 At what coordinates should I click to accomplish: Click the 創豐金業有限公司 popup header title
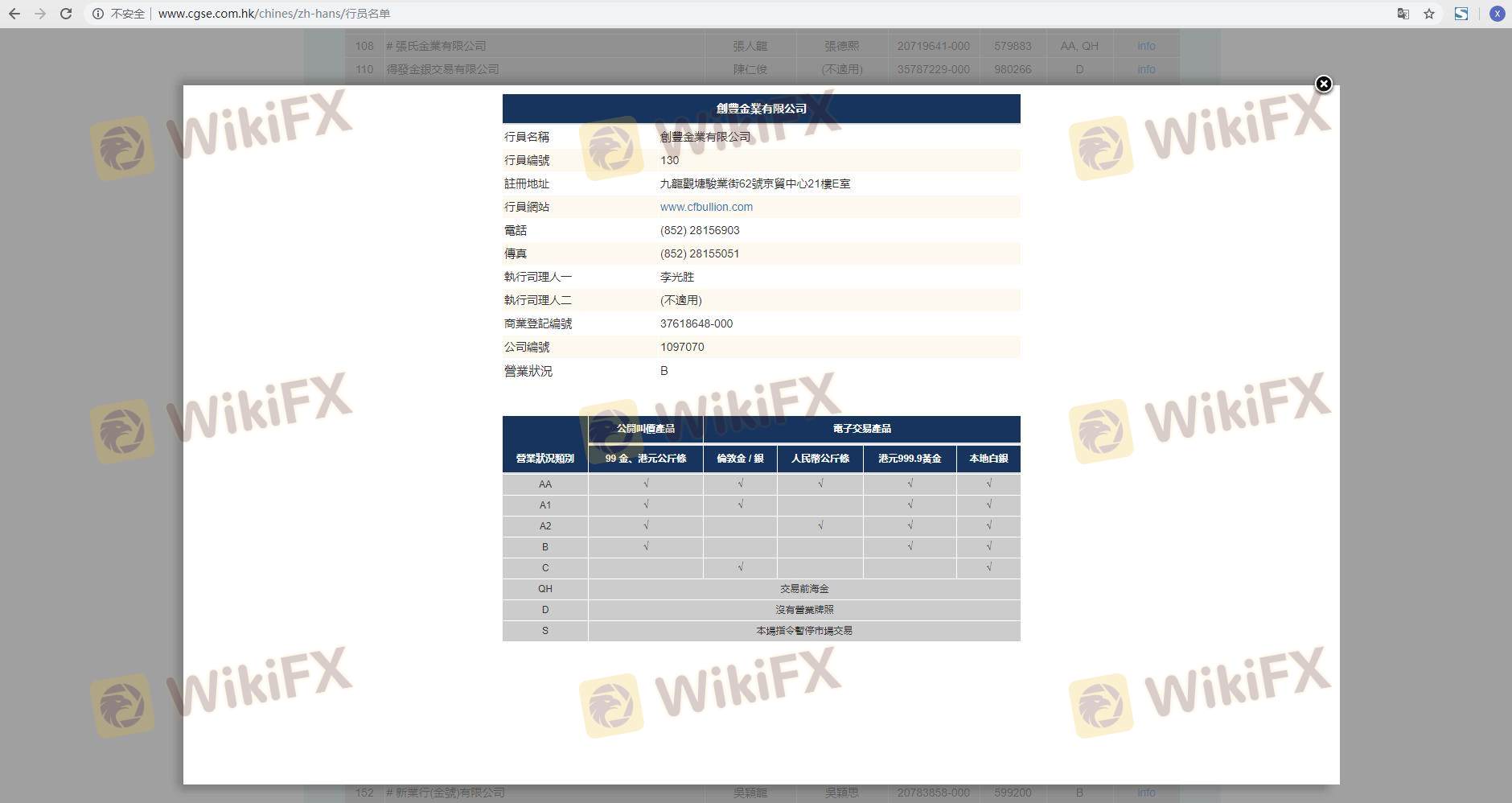click(x=761, y=109)
